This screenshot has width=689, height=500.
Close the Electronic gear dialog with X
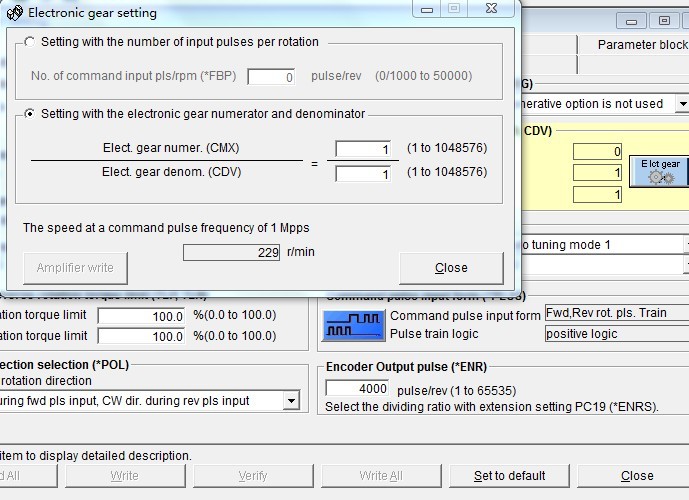[491, 9]
